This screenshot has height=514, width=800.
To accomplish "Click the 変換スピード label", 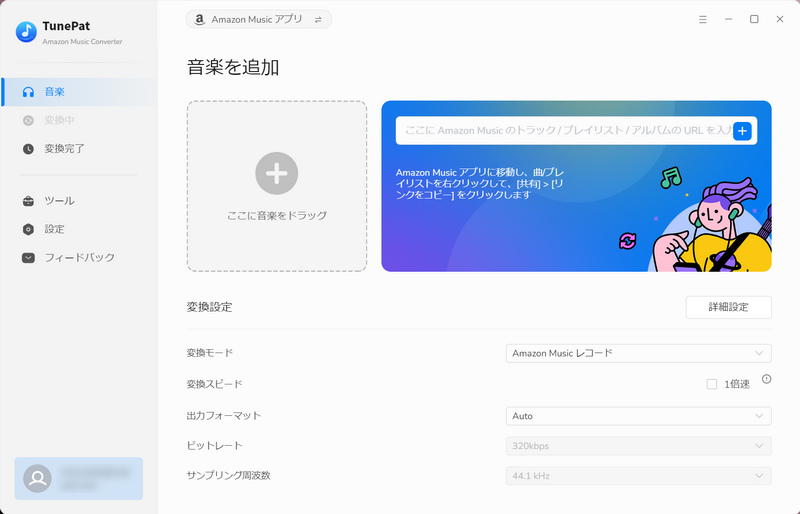I will coord(214,384).
